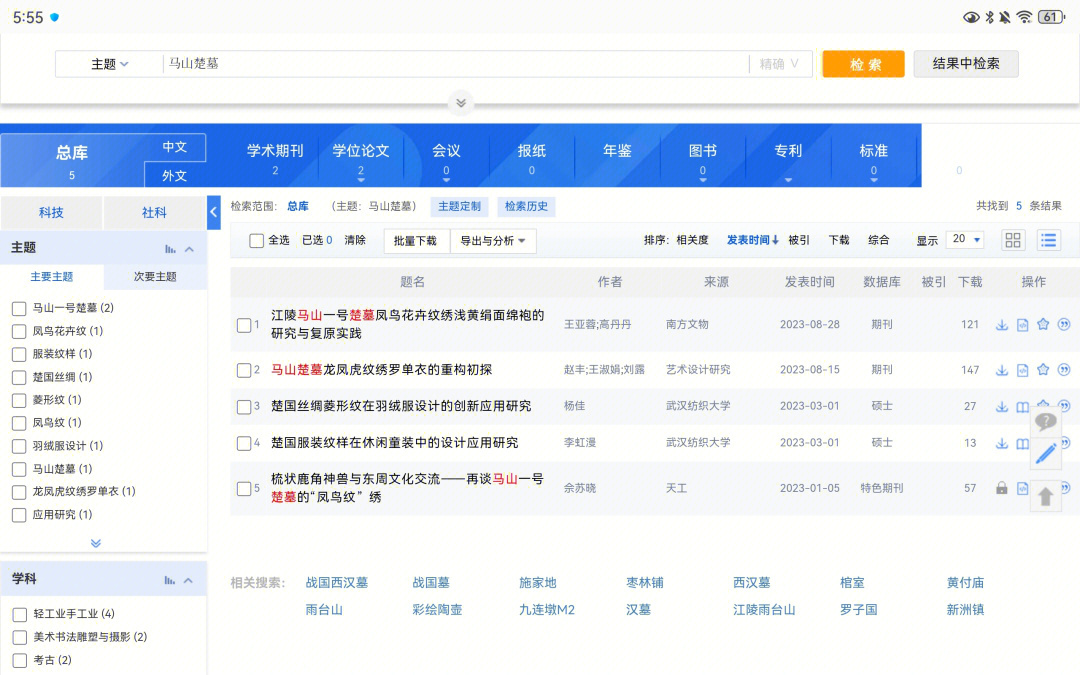Switch to 次要主题 tab

coord(155,276)
